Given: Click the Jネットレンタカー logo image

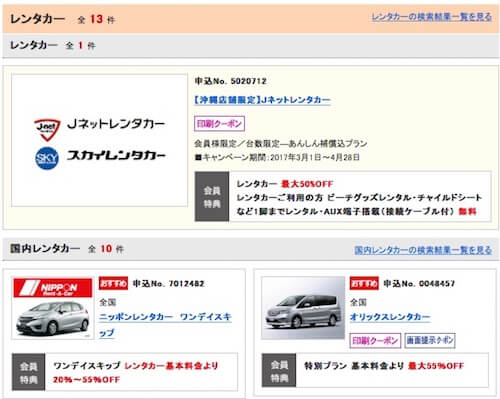Looking at the screenshot, I should 99,140.
